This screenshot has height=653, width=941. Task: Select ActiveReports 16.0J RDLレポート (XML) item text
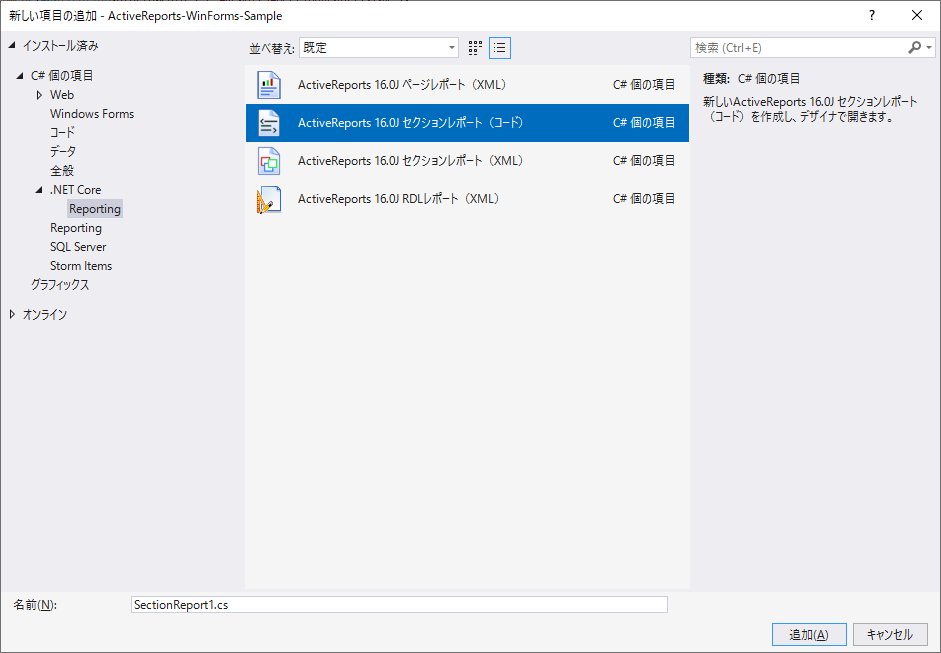coord(400,199)
